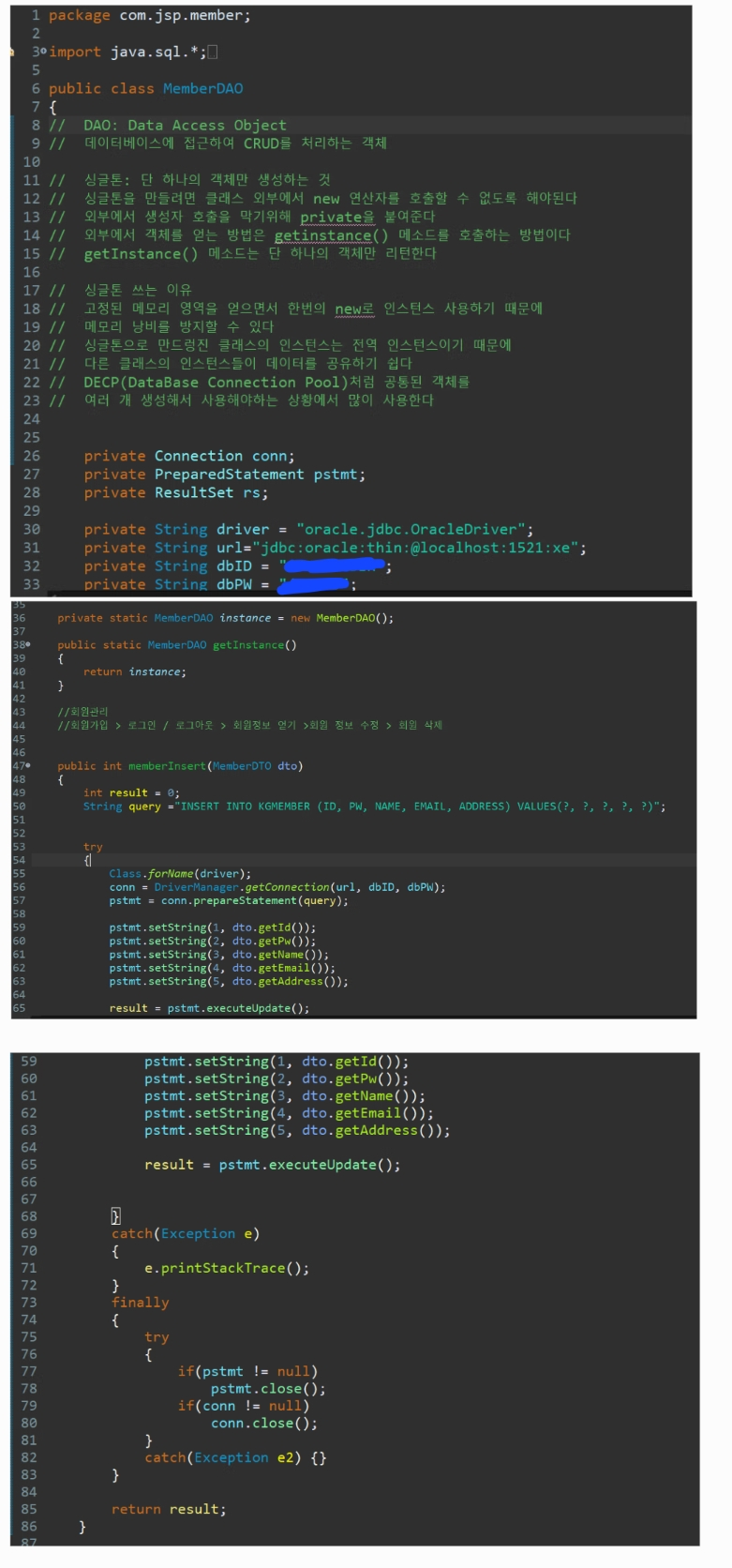The height and width of the screenshot is (1568, 732).
Task: Click "catch(Exception e2) {}" on line 82
Action: tap(235, 1458)
